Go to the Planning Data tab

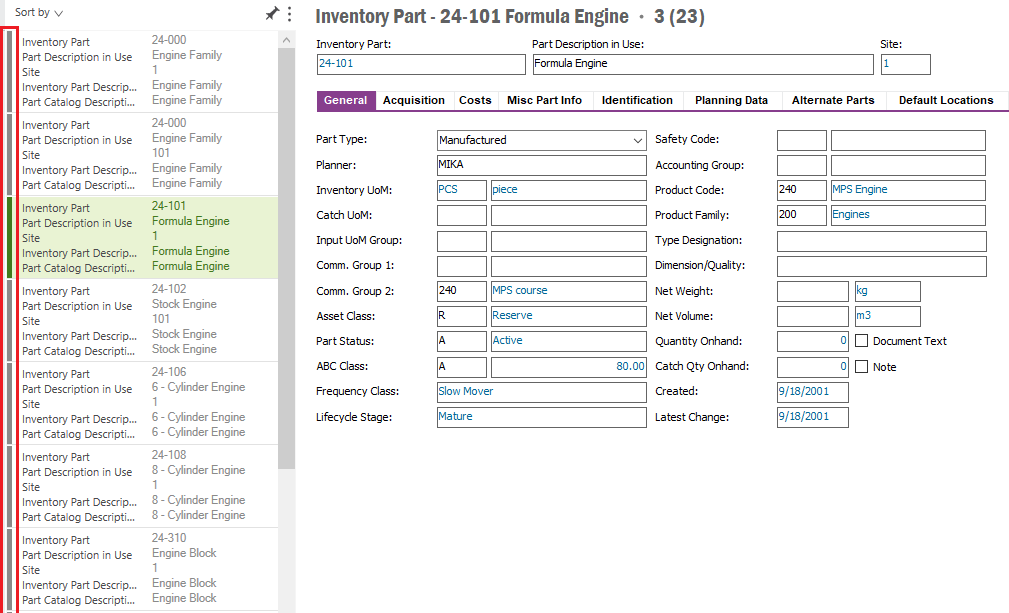tap(731, 100)
